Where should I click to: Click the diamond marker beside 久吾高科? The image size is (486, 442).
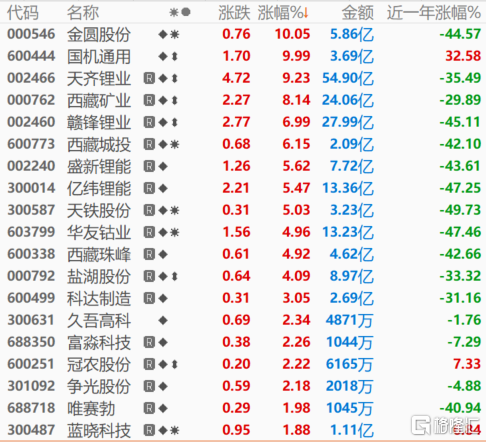[163, 320]
